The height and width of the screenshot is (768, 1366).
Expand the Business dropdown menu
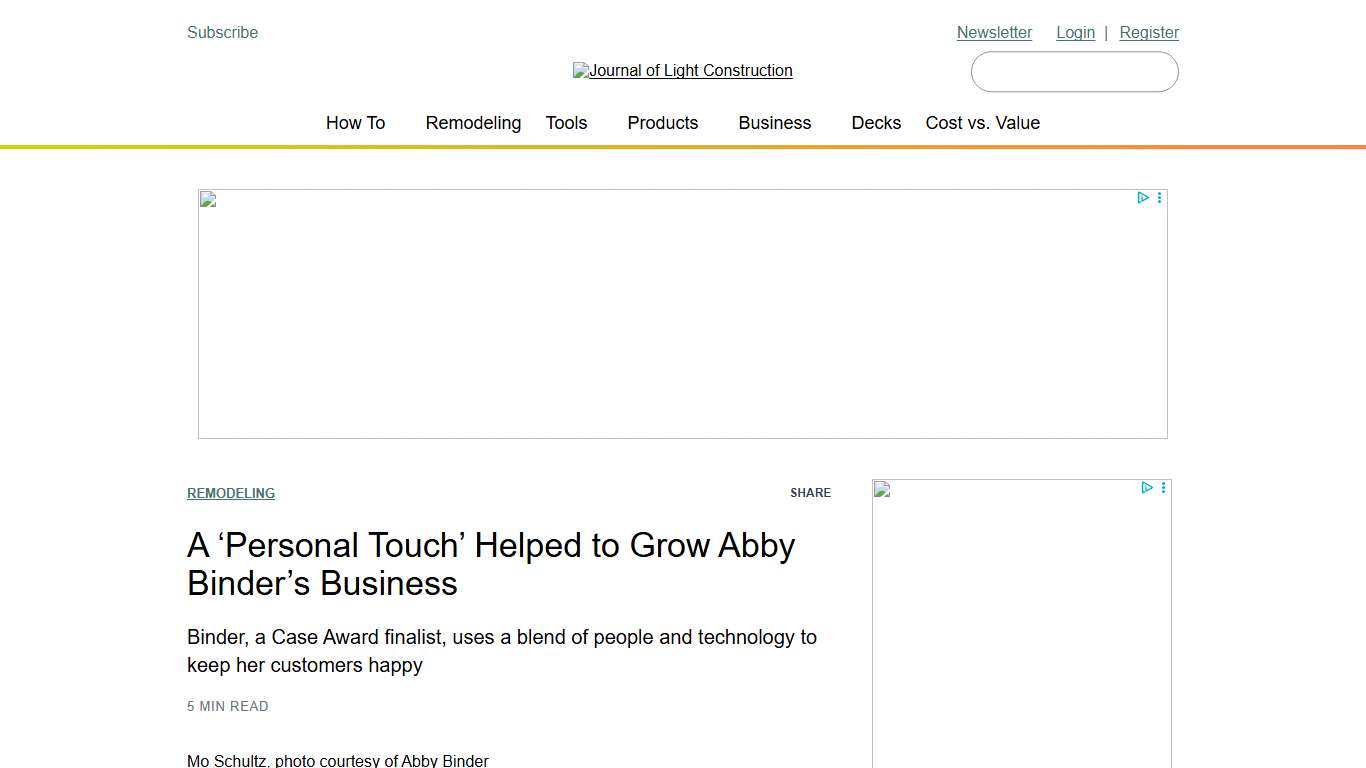tap(774, 123)
